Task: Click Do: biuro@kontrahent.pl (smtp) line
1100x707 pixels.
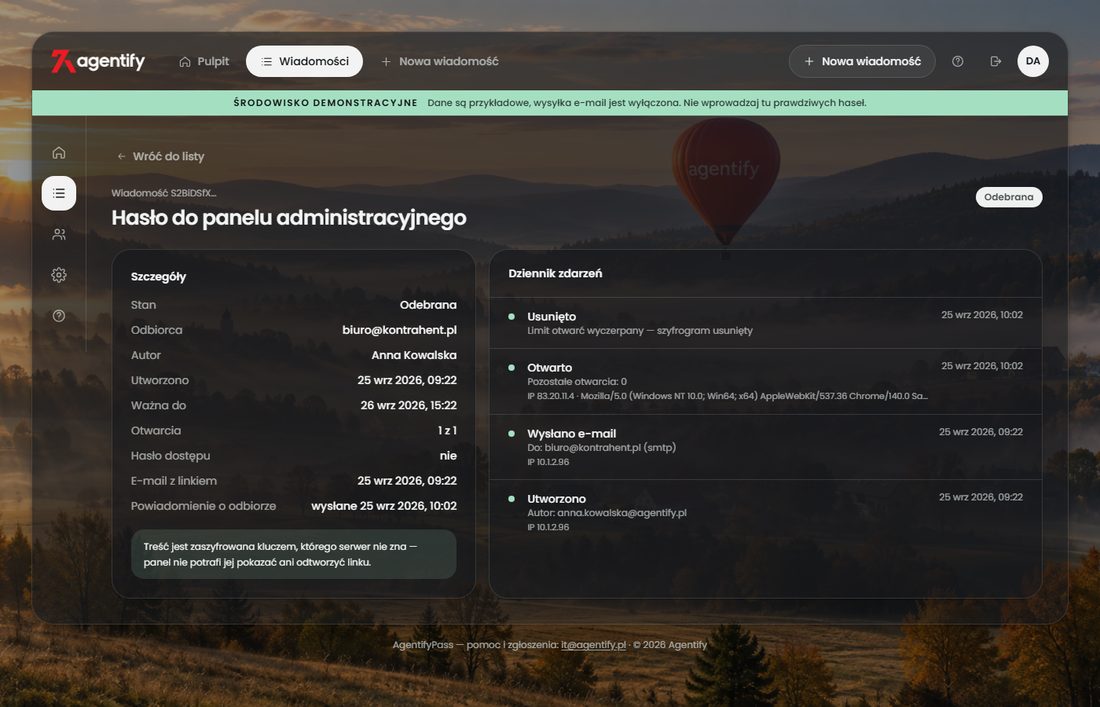Action: pyautogui.click(x=601, y=447)
